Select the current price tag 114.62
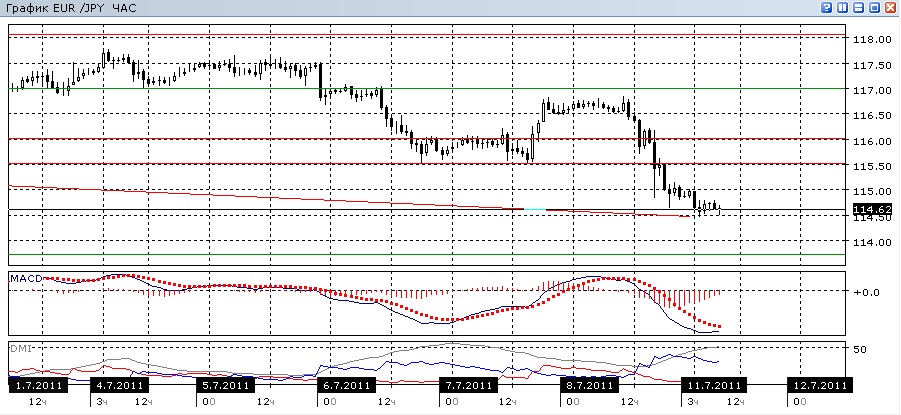This screenshot has height=415, width=901. (872, 209)
